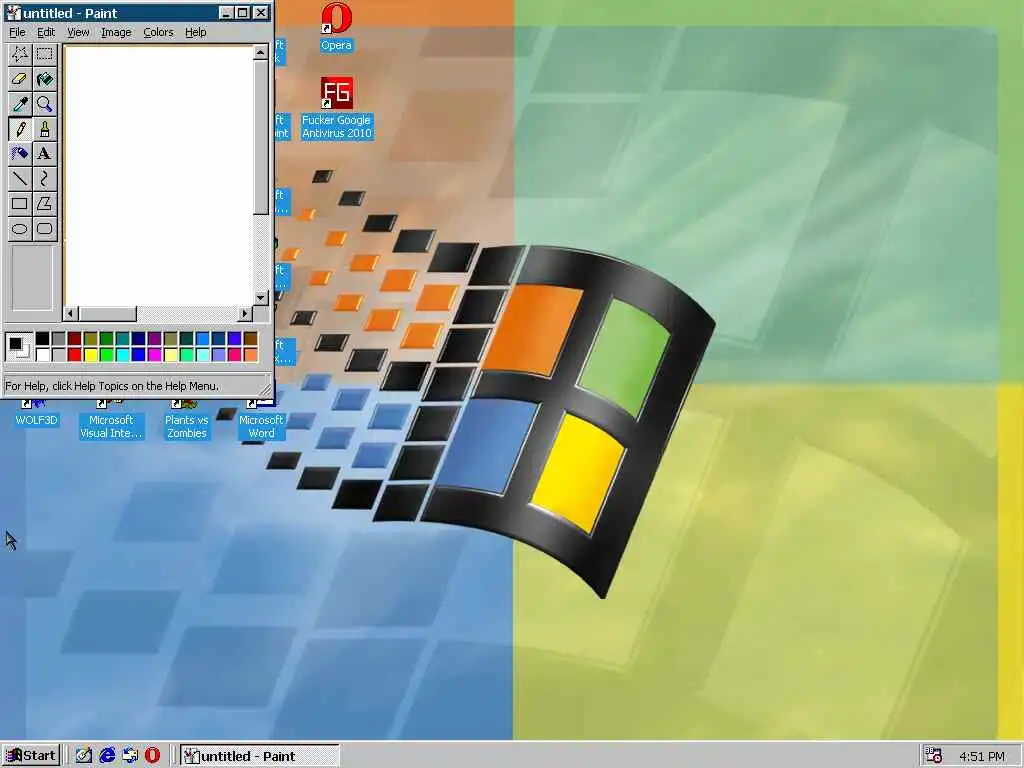This screenshot has width=1024, height=768.
Task: Click the system tray scheduler icon
Action: pyautogui.click(x=934, y=756)
